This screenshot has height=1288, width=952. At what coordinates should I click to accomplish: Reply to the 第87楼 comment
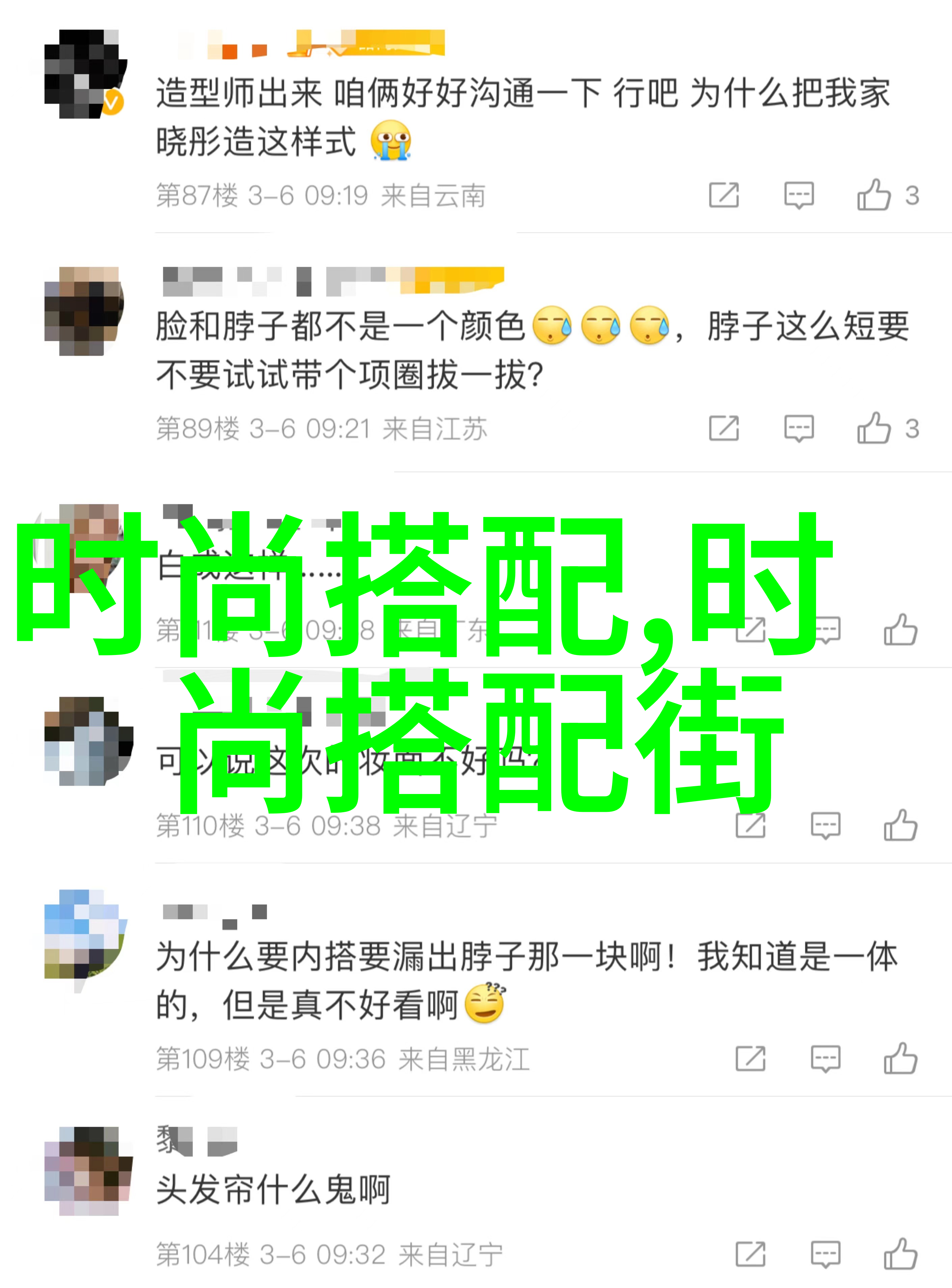pyautogui.click(x=799, y=195)
